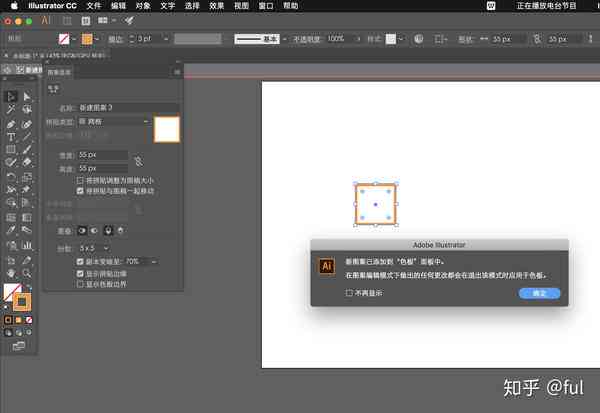The height and width of the screenshot is (413, 600).
Task: Enable the show swatch bounds checkbox
Action: tap(80, 284)
